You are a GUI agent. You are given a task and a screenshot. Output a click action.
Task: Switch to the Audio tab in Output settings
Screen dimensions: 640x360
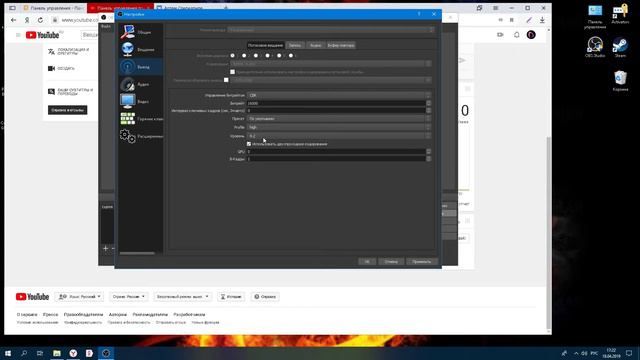pyautogui.click(x=315, y=45)
